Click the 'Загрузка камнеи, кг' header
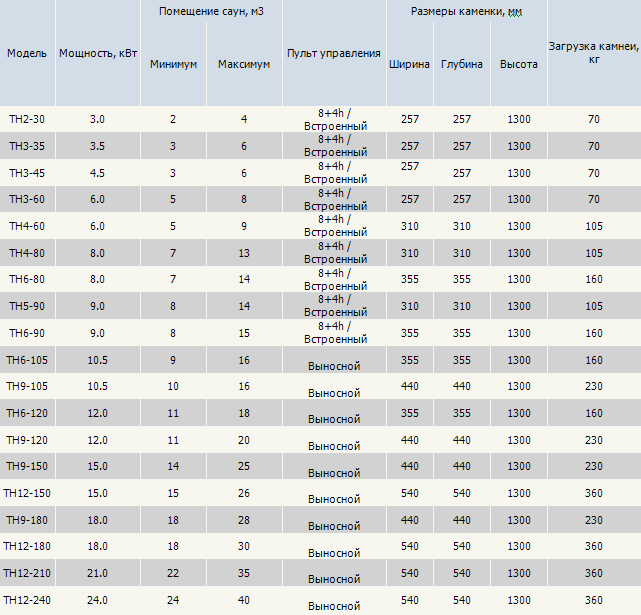The height and width of the screenshot is (615, 641). 594,53
